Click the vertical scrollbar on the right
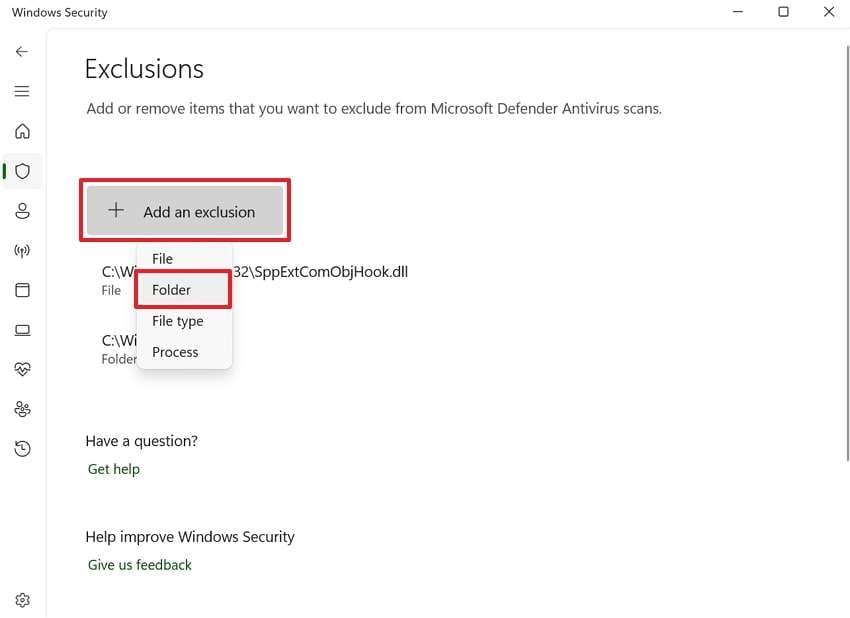Viewport: 850px width, 618px height. 847,254
